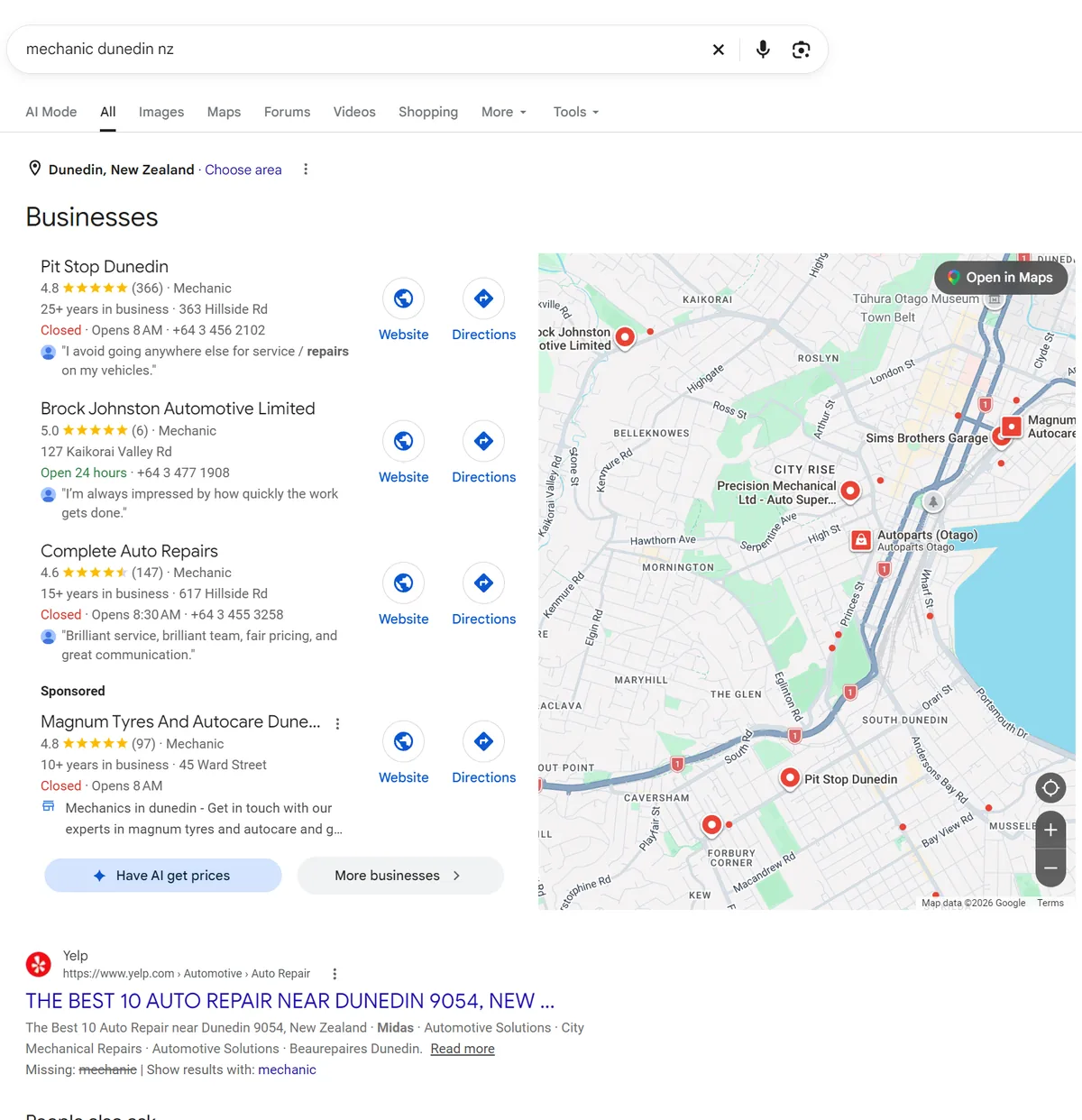Expand the More search filters dropdown

coord(504,112)
